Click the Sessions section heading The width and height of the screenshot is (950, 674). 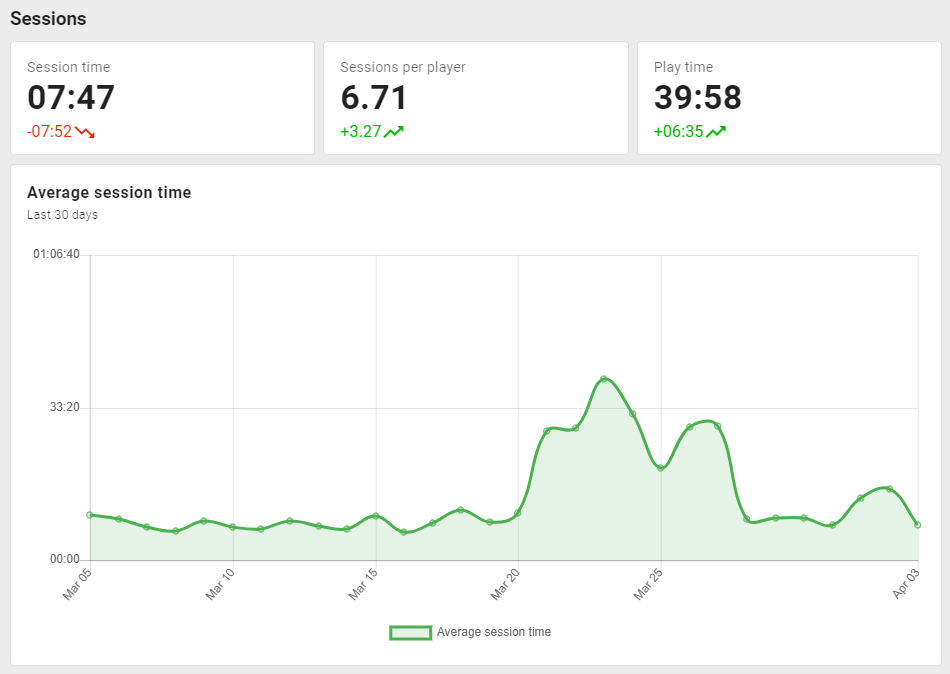(x=48, y=19)
